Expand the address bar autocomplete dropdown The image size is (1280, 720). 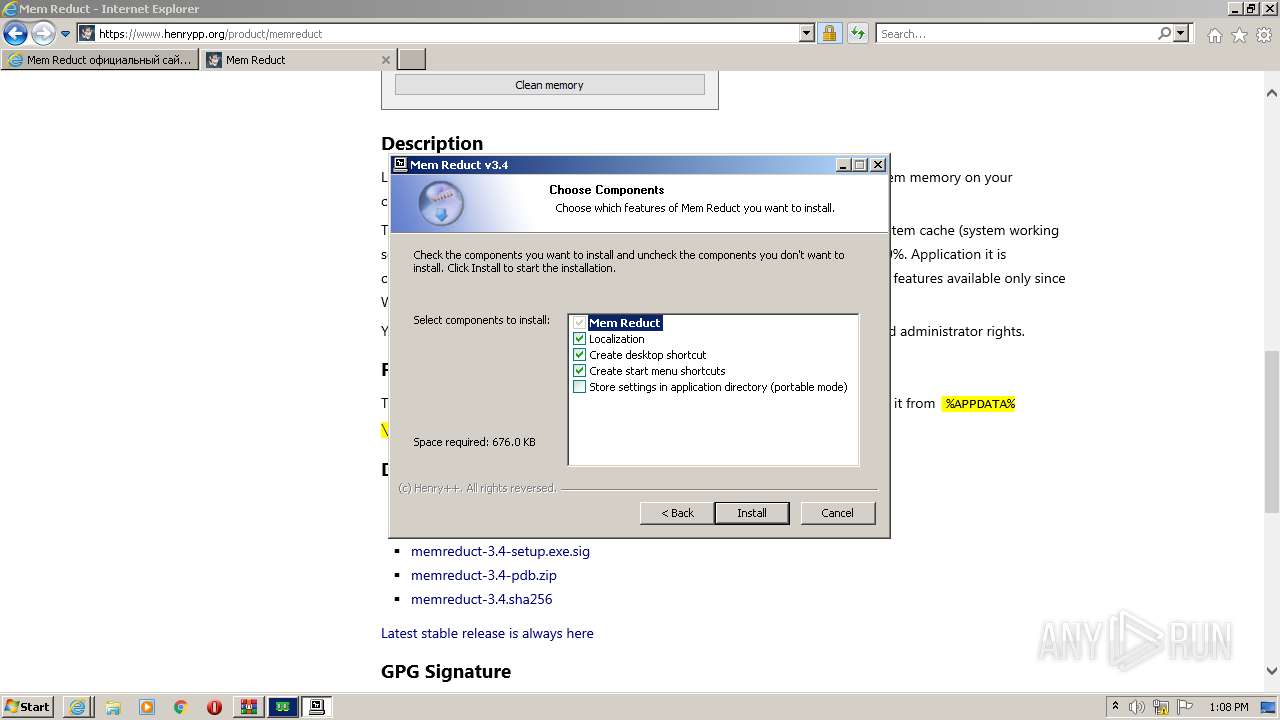coord(807,34)
